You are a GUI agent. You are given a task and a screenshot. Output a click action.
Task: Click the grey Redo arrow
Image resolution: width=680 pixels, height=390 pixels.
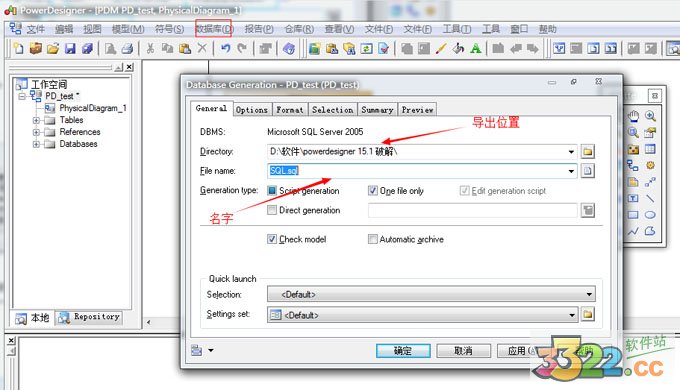click(242, 48)
